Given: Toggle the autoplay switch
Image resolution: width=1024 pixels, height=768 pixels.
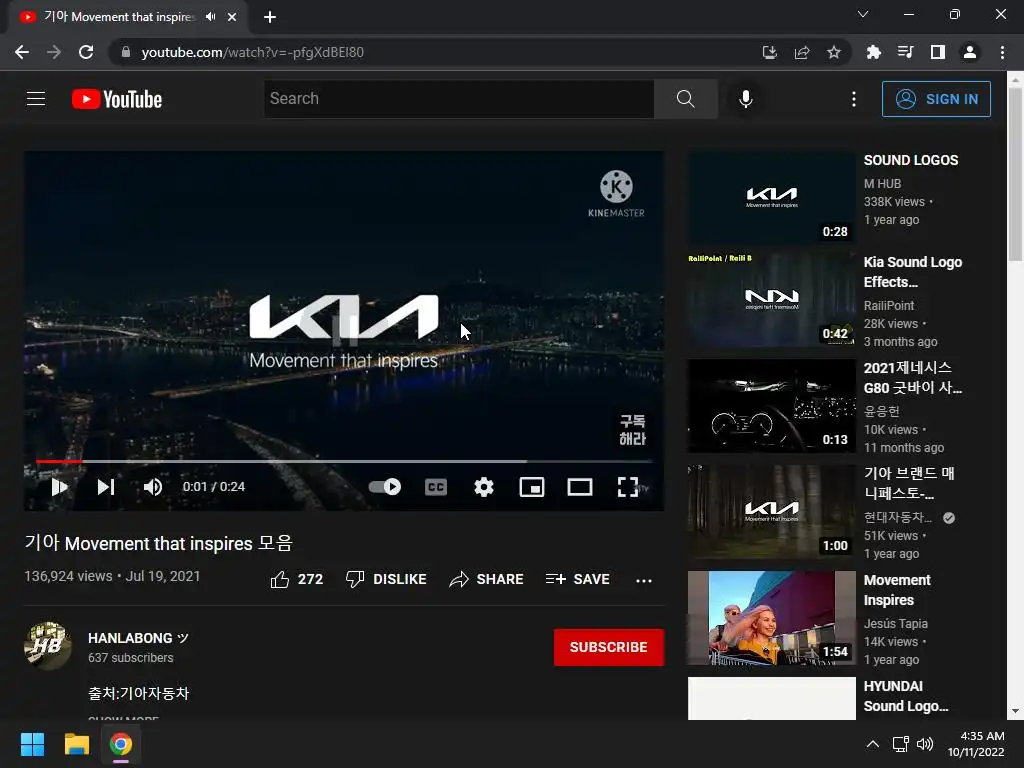Looking at the screenshot, I should point(385,487).
